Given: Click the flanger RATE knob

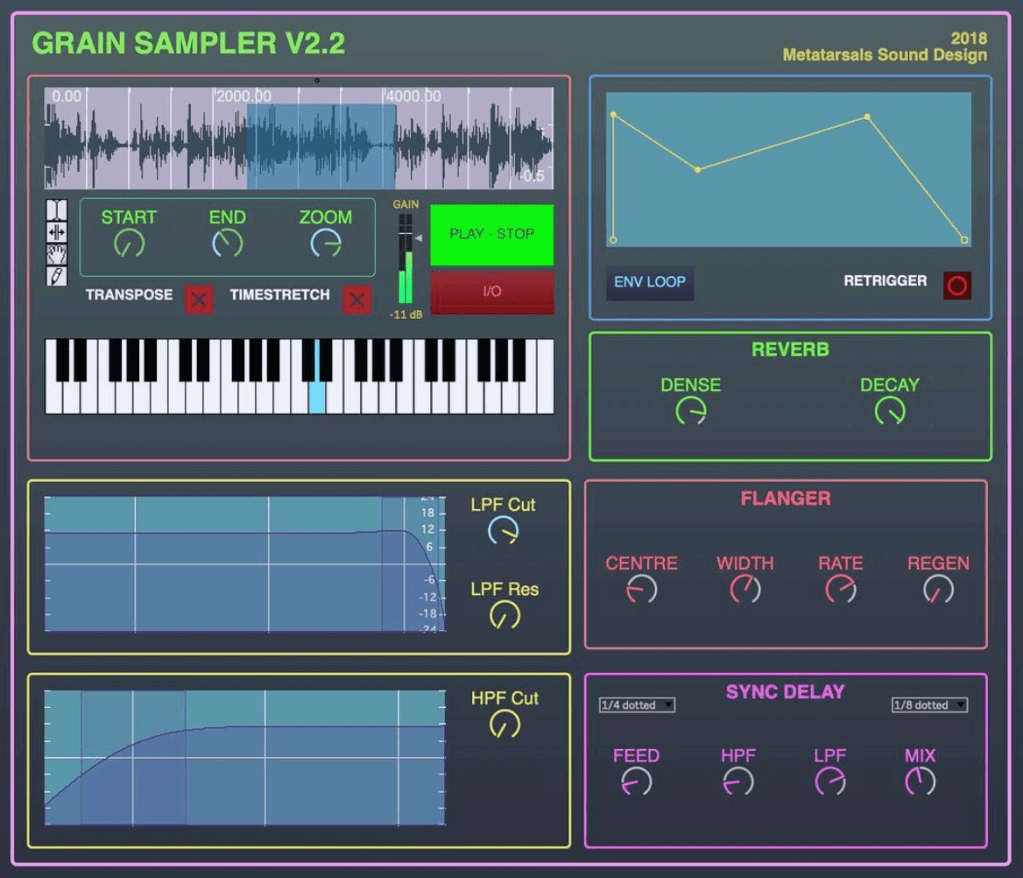Looking at the screenshot, I should (840, 589).
